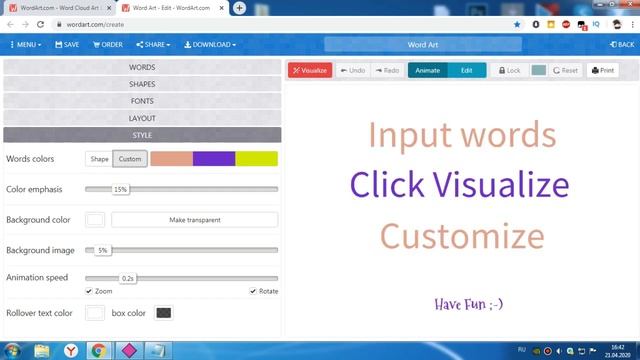Expand the WORDS section
This screenshot has height=360, width=640.
(x=142, y=67)
